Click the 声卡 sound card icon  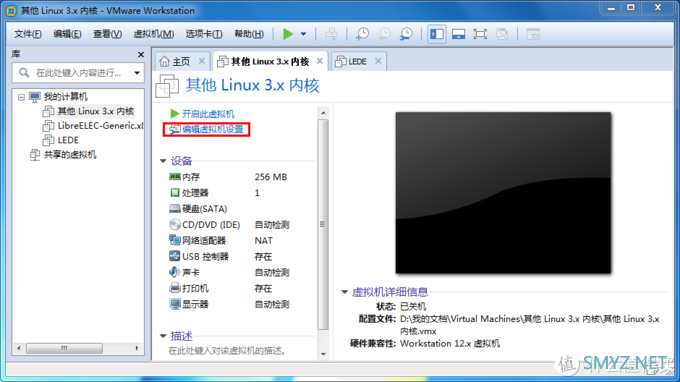click(174, 272)
